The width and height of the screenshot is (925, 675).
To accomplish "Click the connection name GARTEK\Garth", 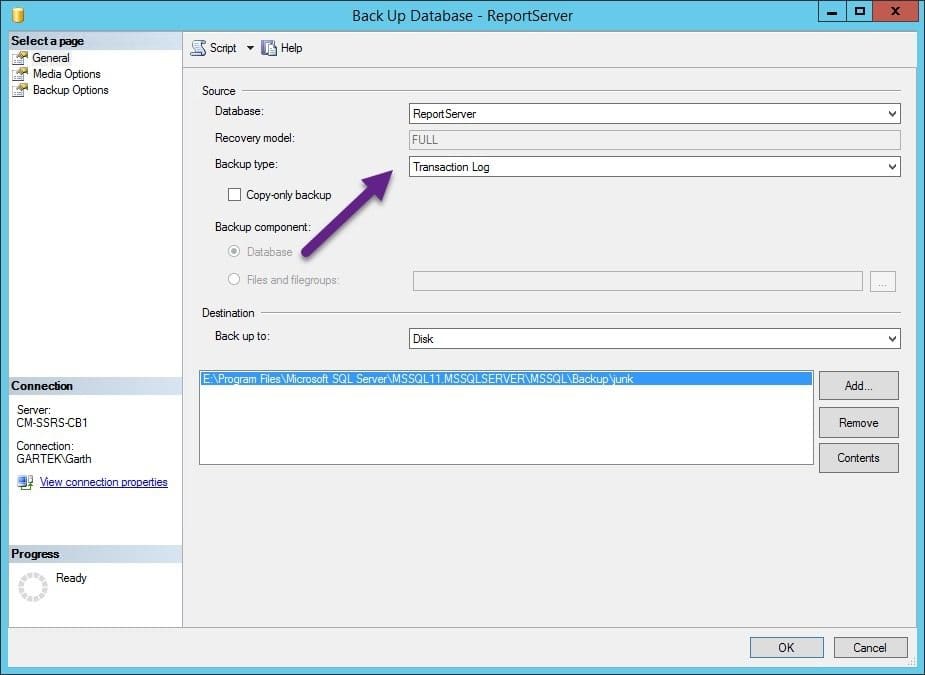I will (54, 458).
